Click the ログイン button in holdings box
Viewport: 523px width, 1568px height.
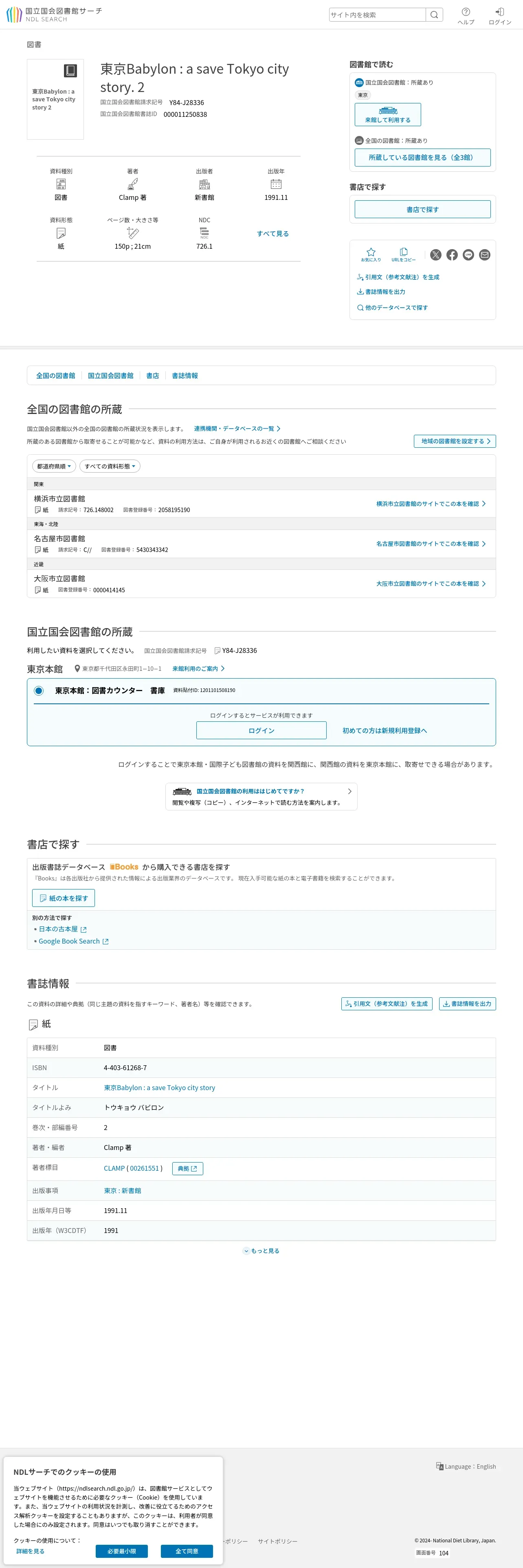(261, 730)
